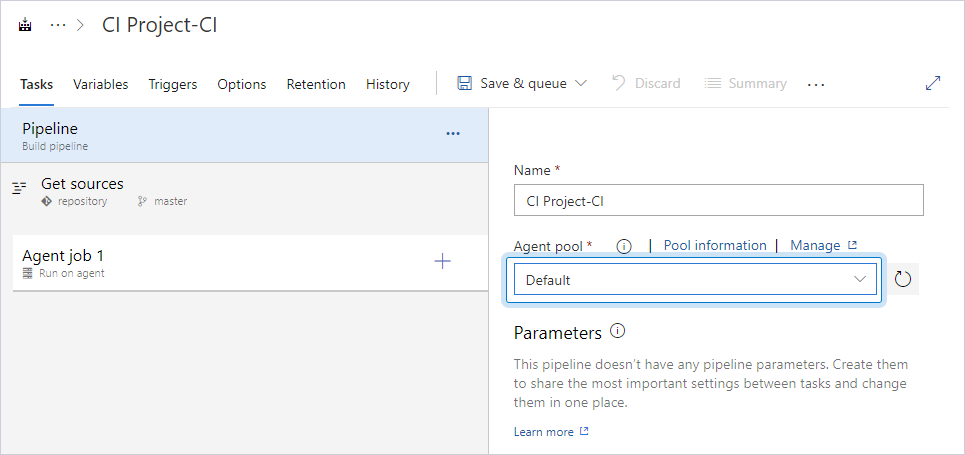Click the Learn more link
Screen dimensions: 965x455
pos(543,432)
